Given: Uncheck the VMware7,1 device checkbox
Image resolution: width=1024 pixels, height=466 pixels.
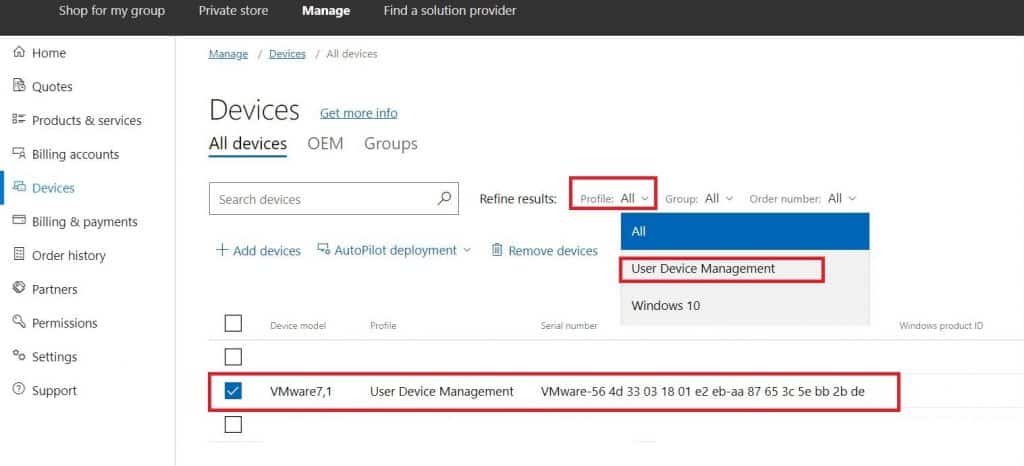Looking at the screenshot, I should tap(233, 391).
